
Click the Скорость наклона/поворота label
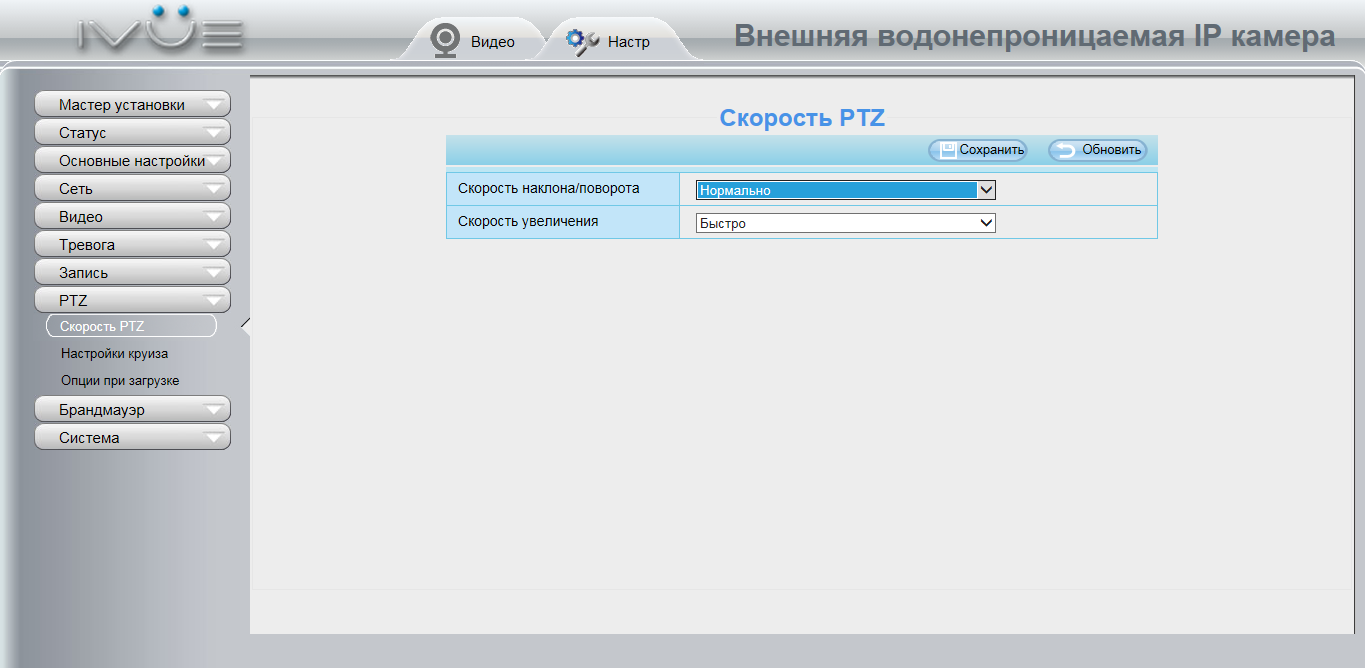(x=548, y=188)
